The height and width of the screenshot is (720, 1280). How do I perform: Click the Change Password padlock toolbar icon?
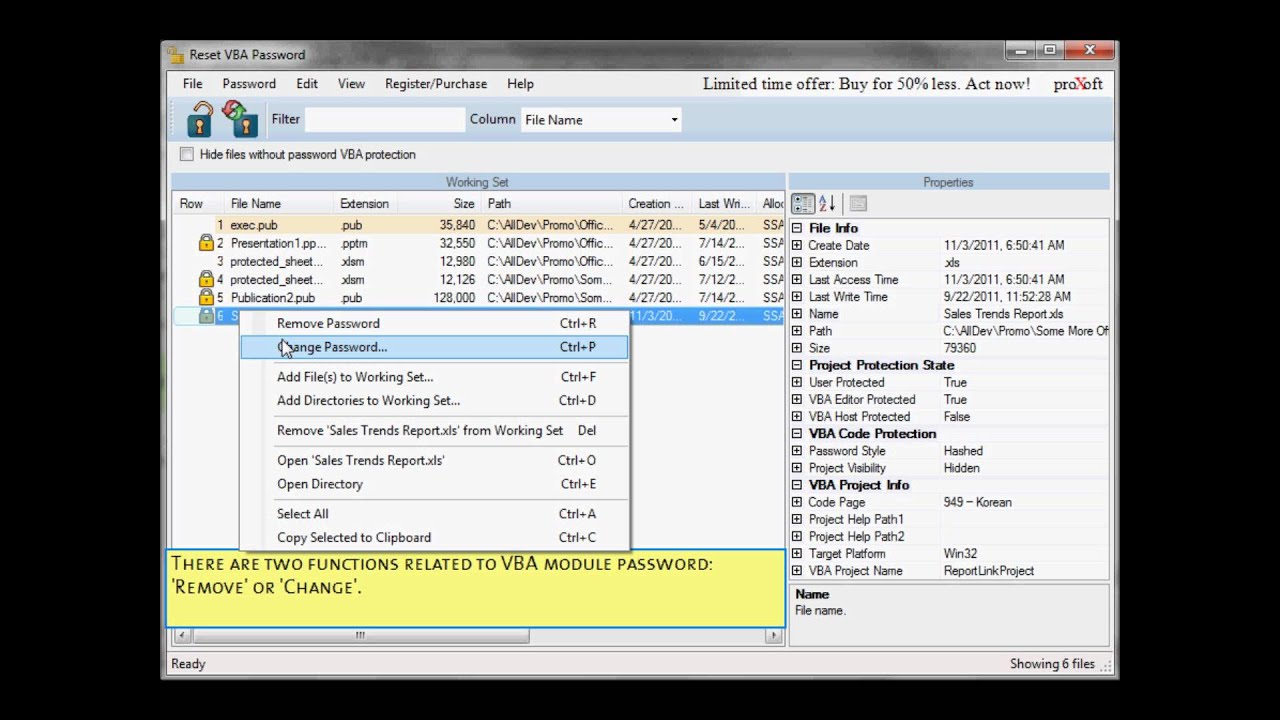(241, 119)
